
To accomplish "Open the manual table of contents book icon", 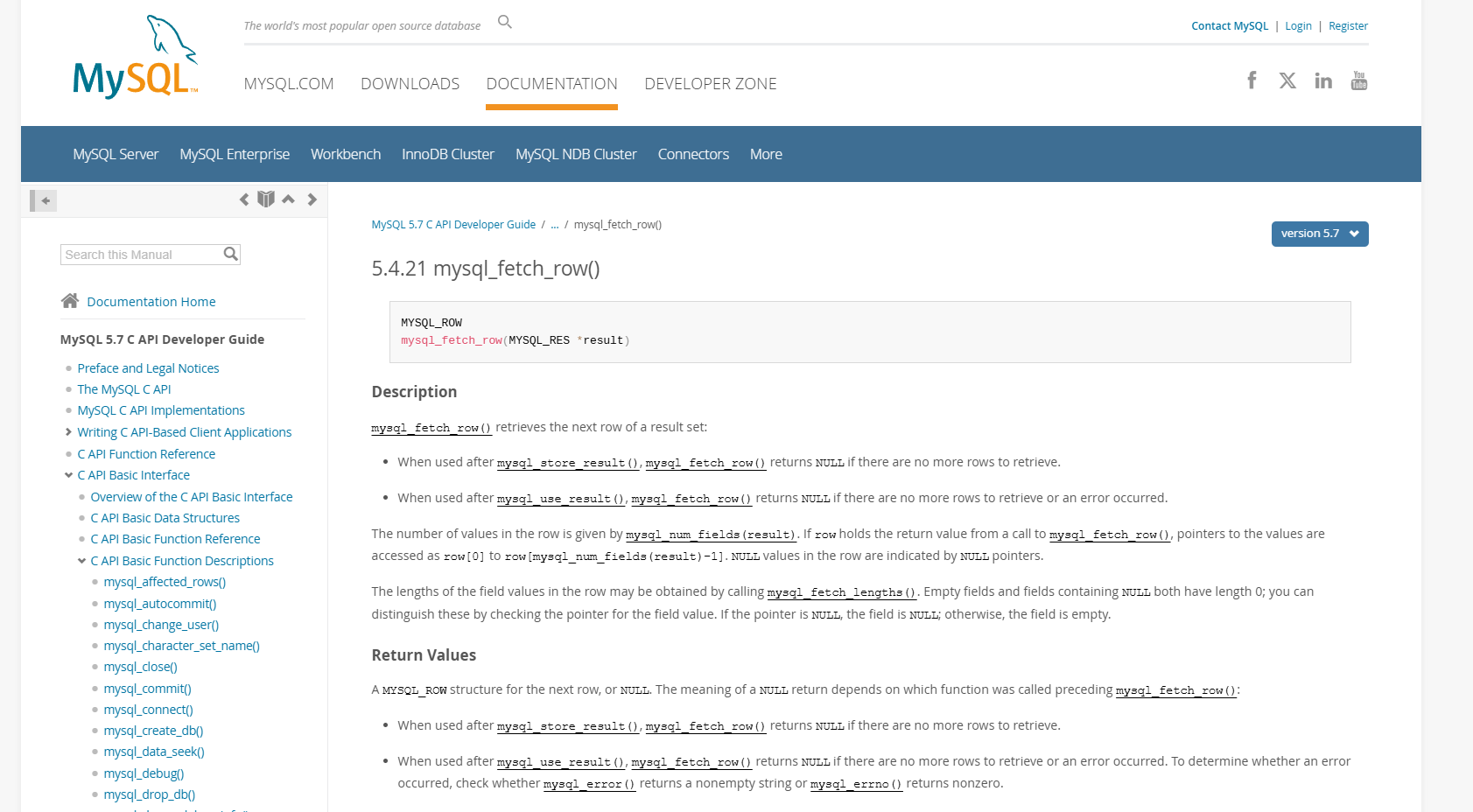I will [x=266, y=199].
